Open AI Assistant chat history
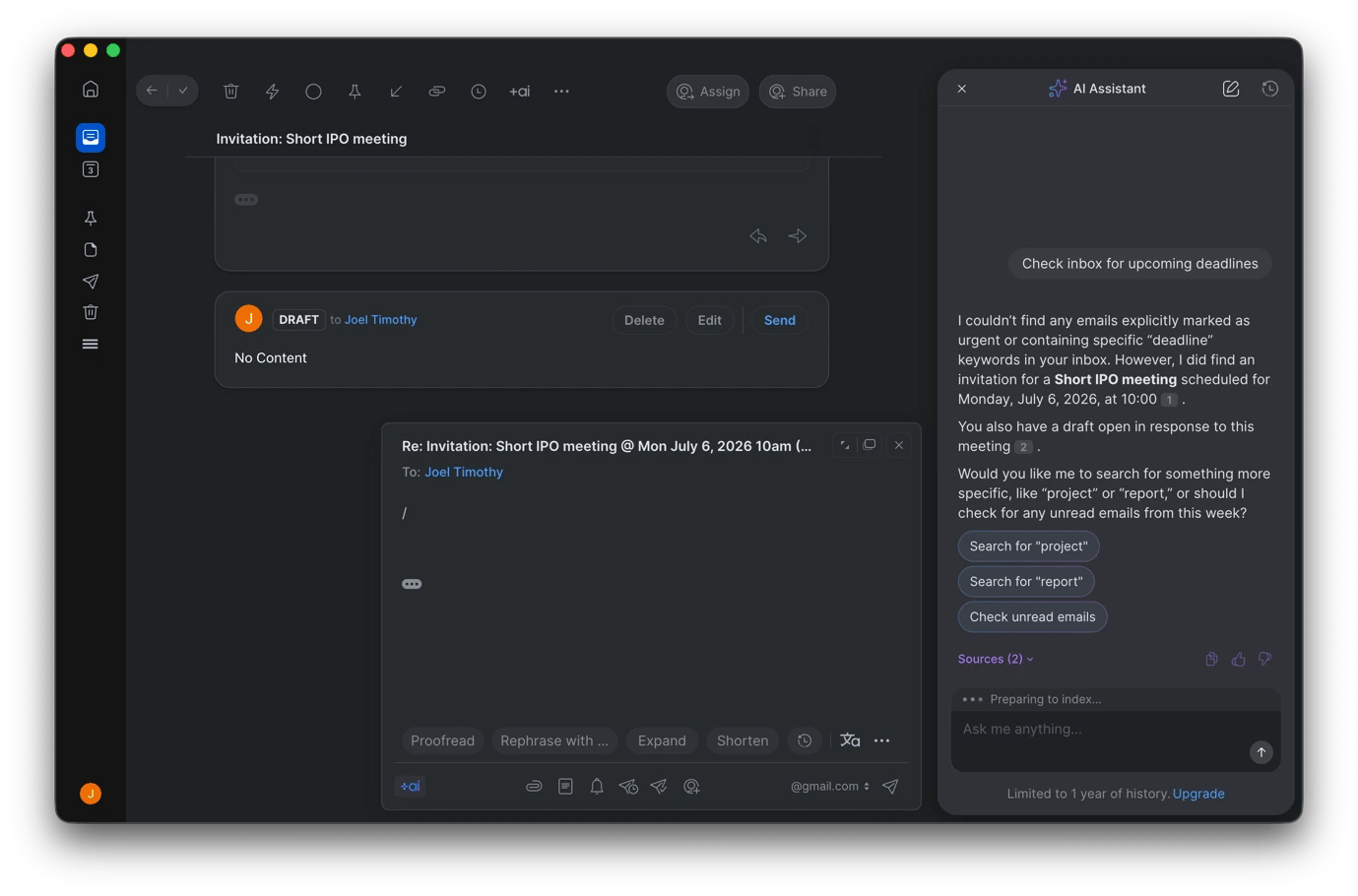The height and width of the screenshot is (896, 1358). tap(1270, 89)
